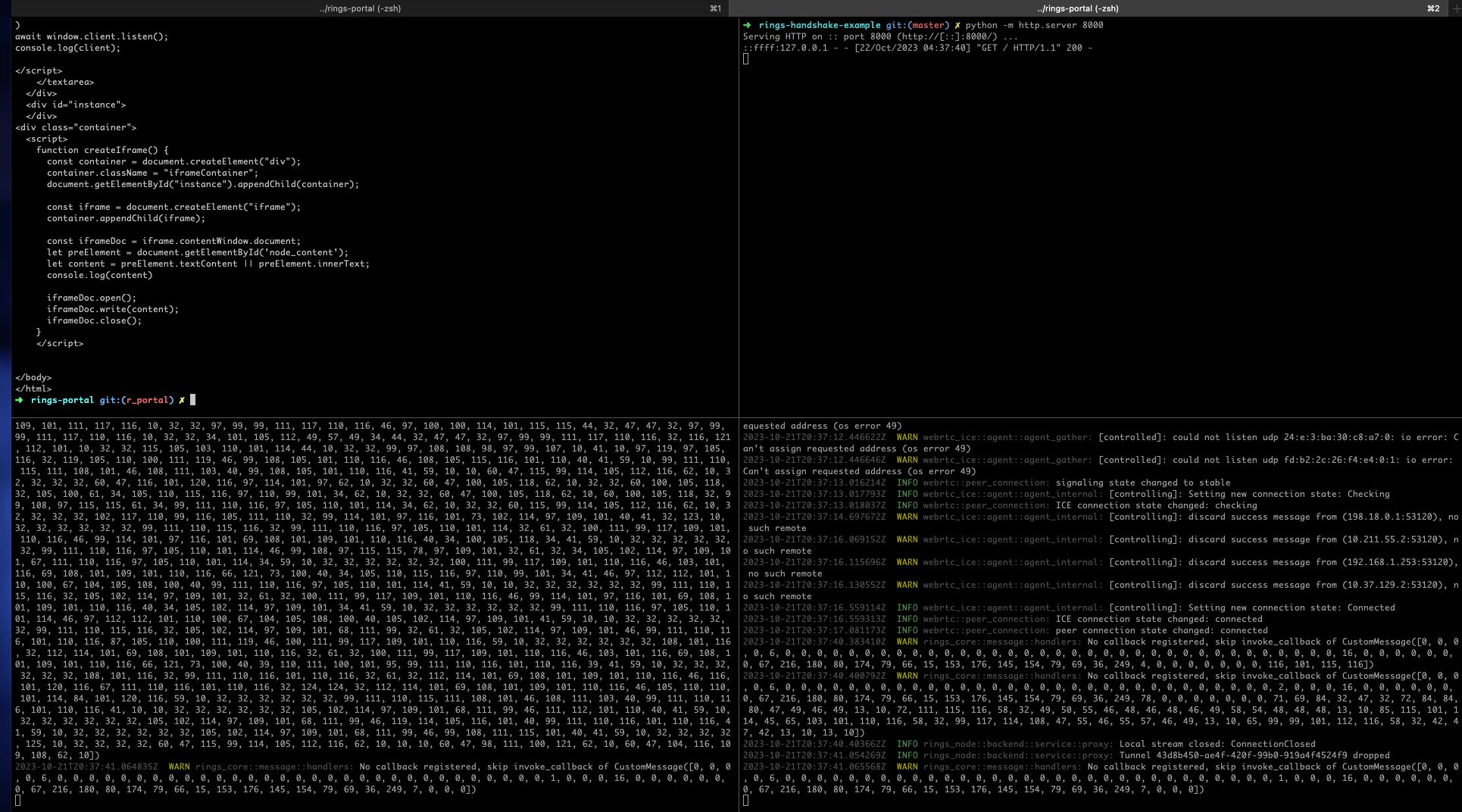This screenshot has height=812, width=1462.
Task: Click timestamp 2023-10-21T20:37:41.064835Z in bottom-left pane
Action: [x=86, y=767]
